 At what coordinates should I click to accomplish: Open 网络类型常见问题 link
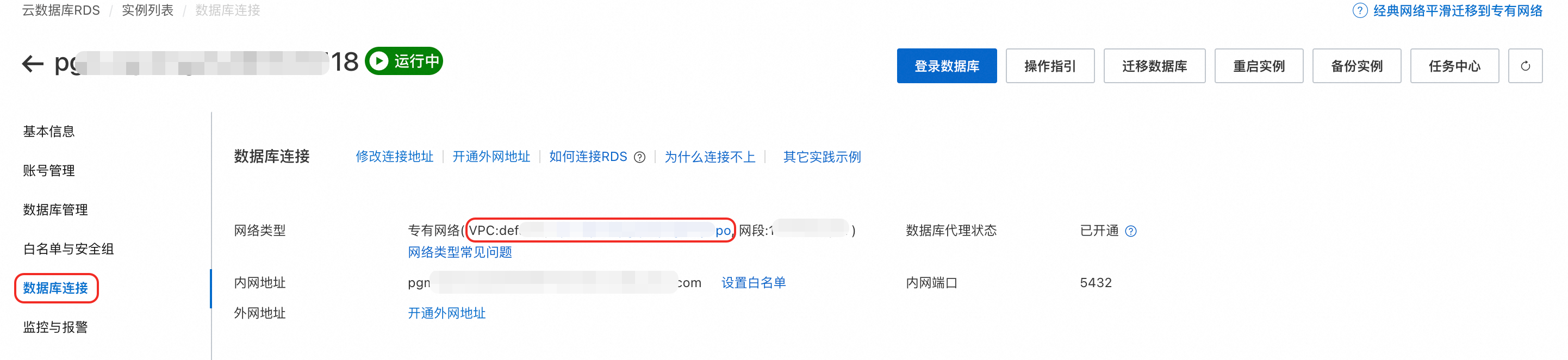click(459, 252)
